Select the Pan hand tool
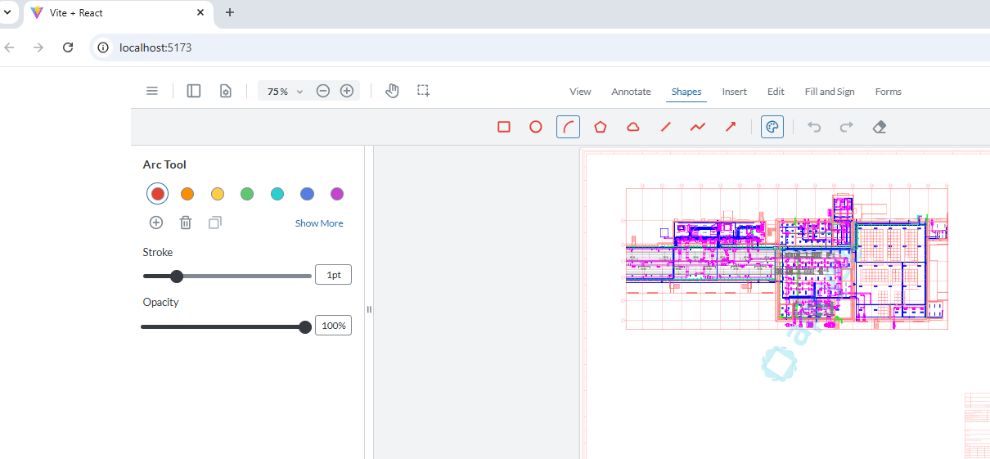This screenshot has height=459, width=990. [392, 91]
